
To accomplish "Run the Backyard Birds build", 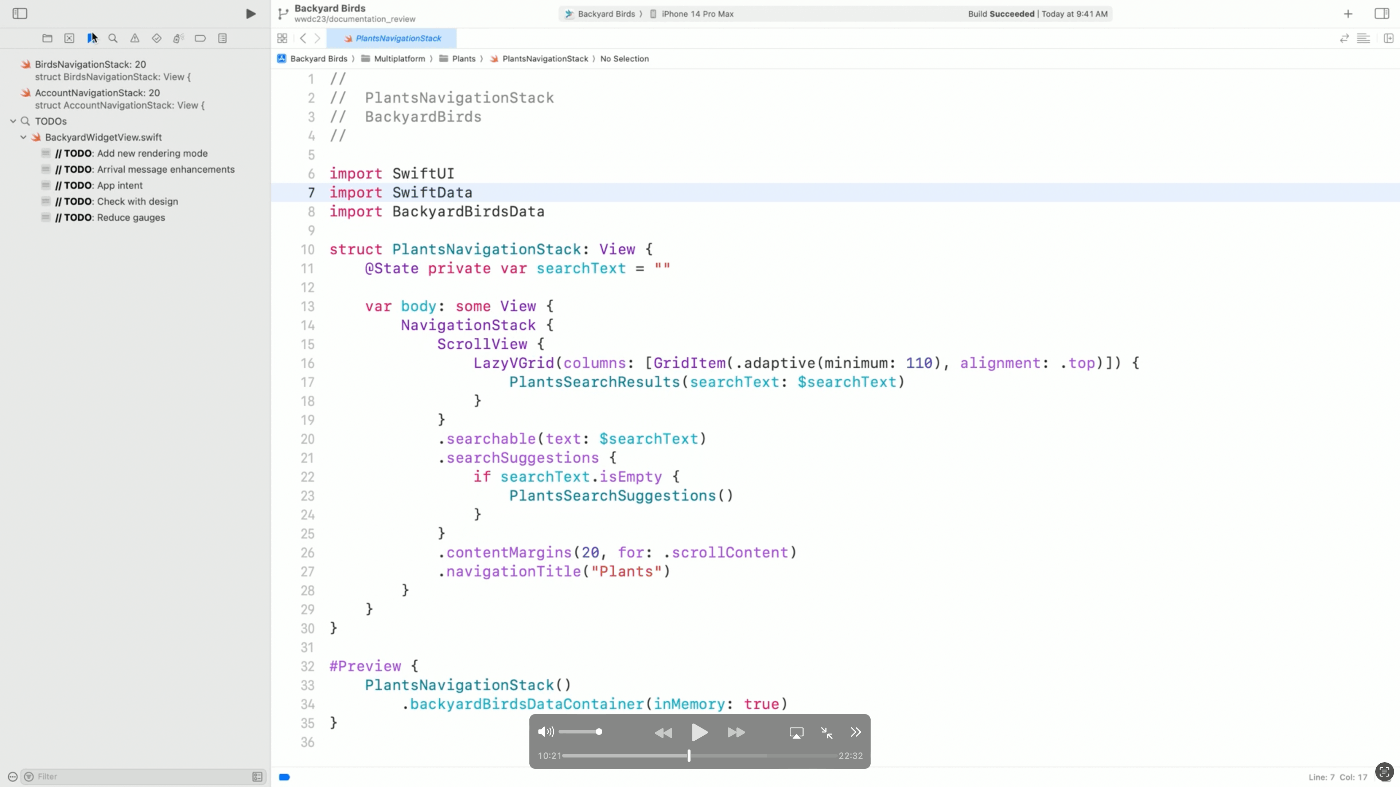I will pyautogui.click(x=251, y=14).
